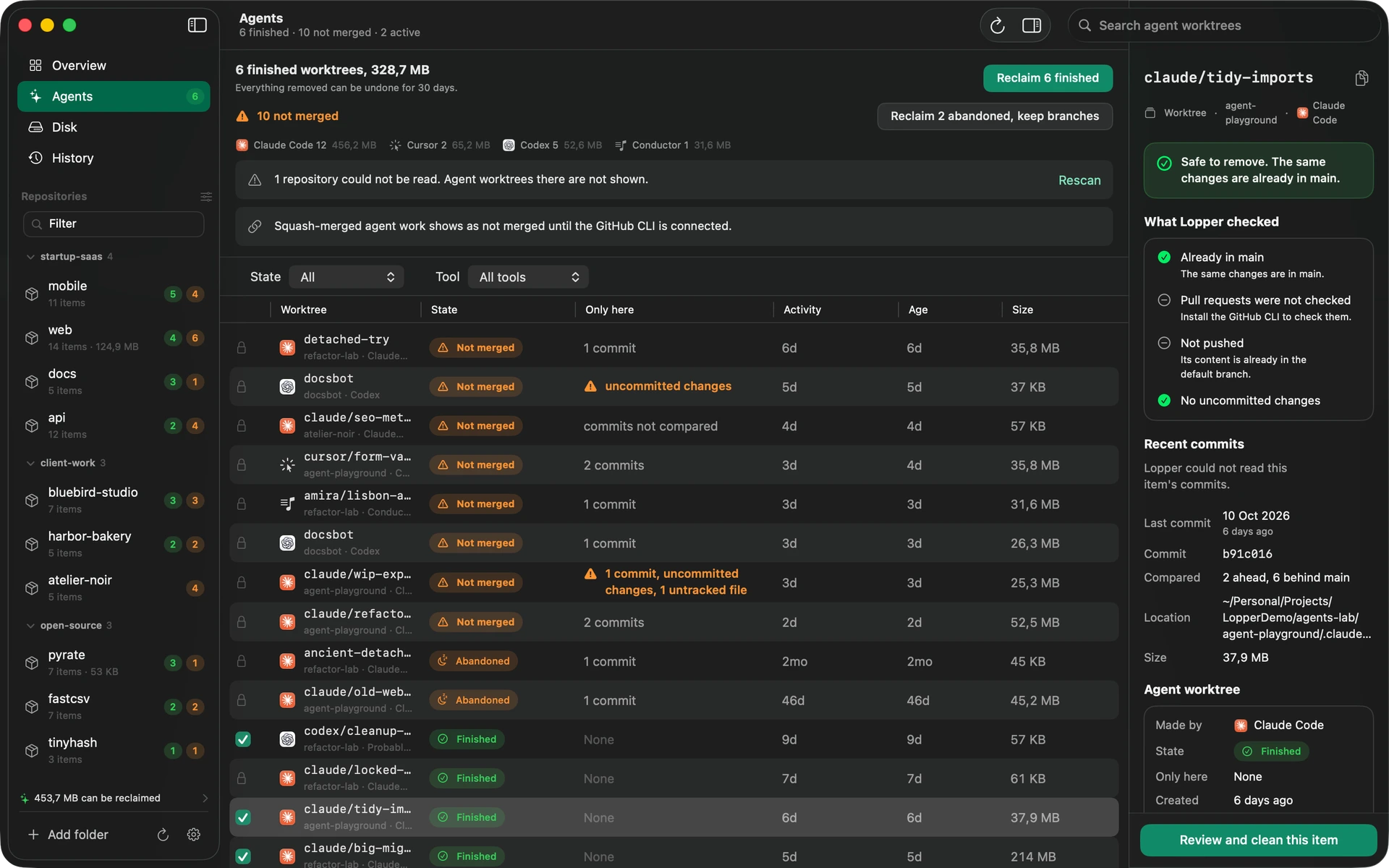This screenshot has height=868, width=1389.
Task: Click Add folder in the sidebar
Action: 68,835
